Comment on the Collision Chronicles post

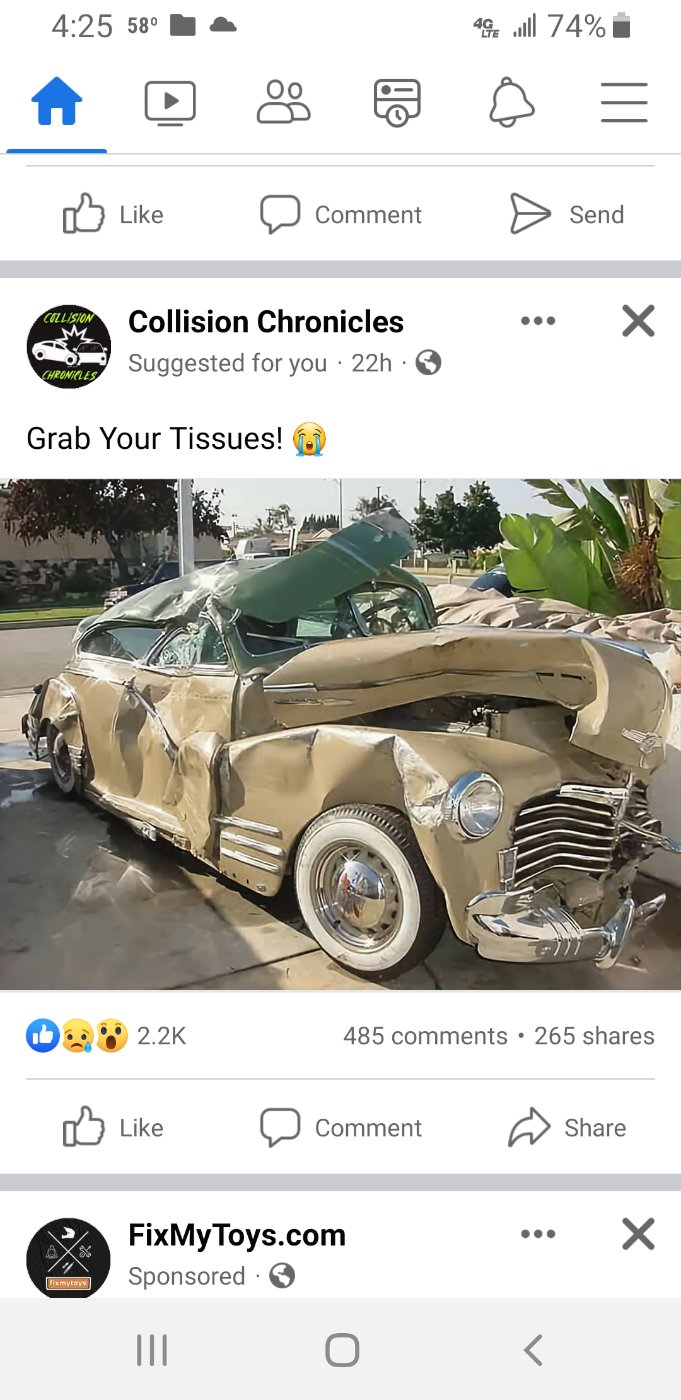coord(341,1128)
